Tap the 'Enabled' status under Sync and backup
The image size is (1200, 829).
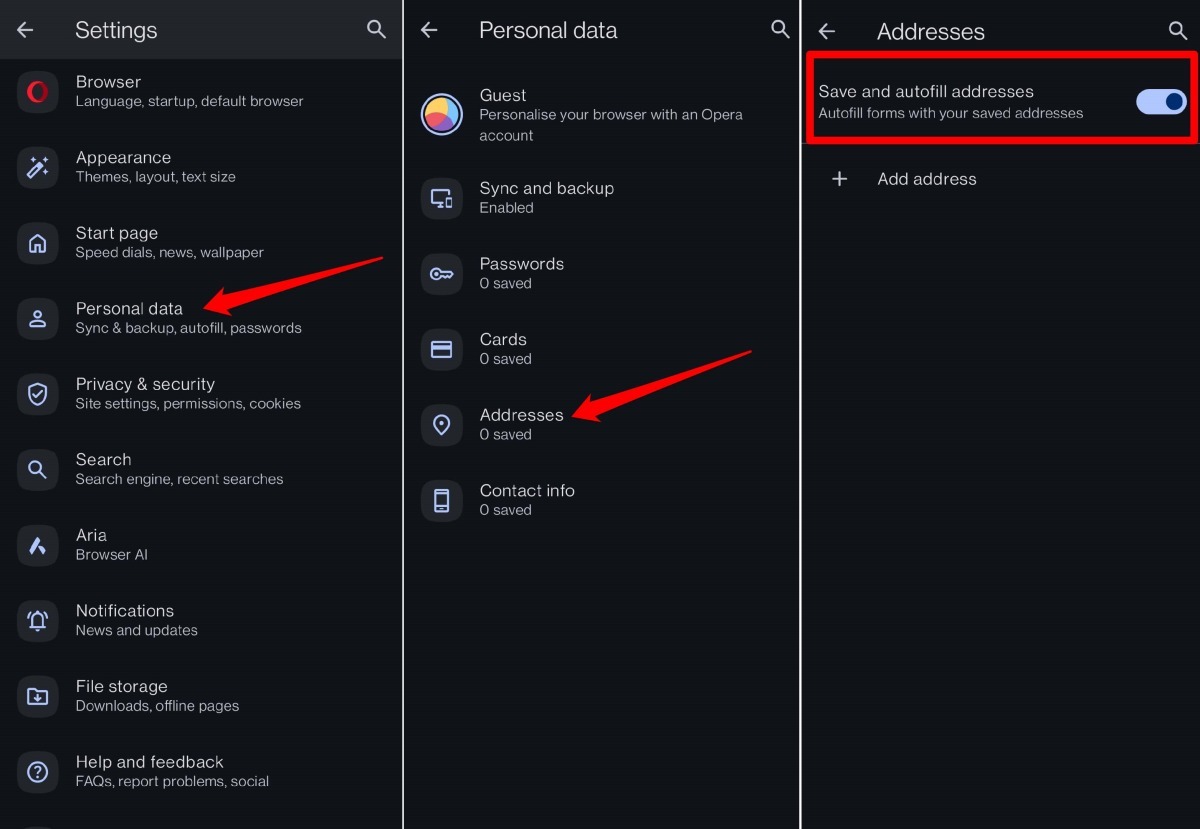tap(507, 208)
